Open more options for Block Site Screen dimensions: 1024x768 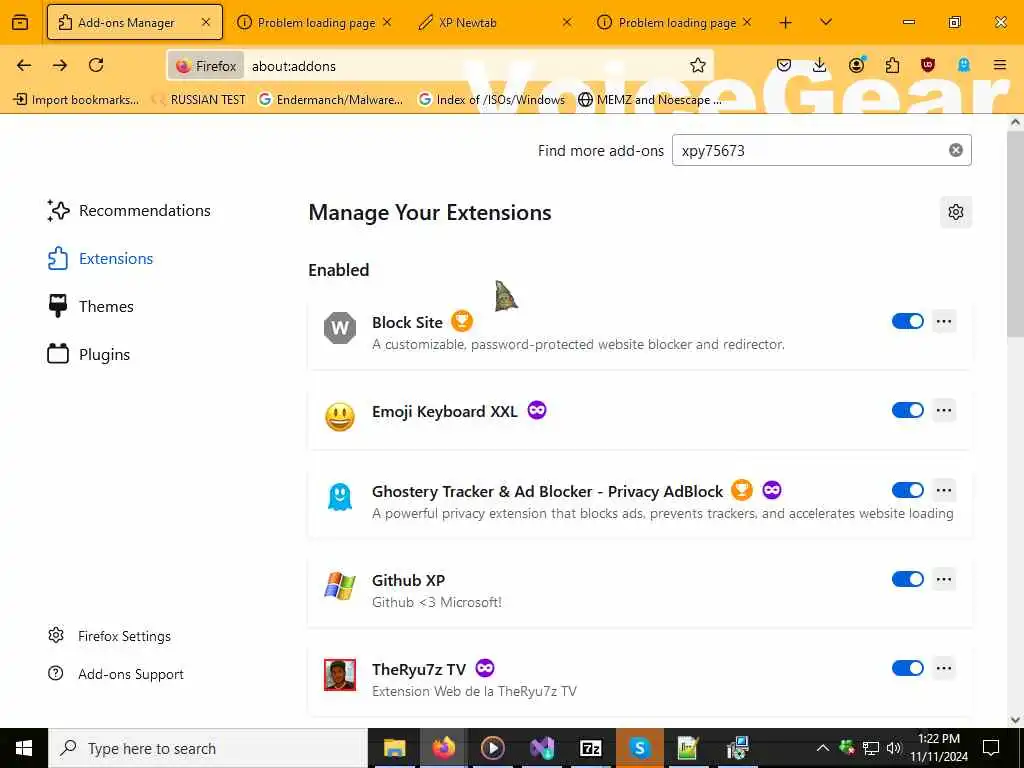point(944,321)
